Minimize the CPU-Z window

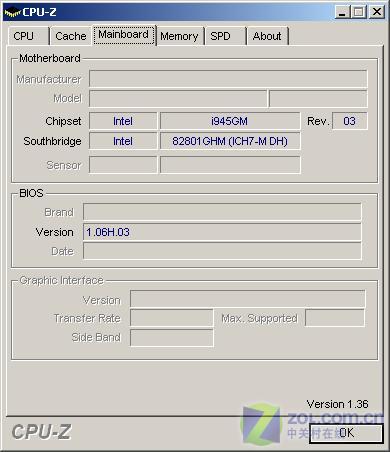point(342,12)
